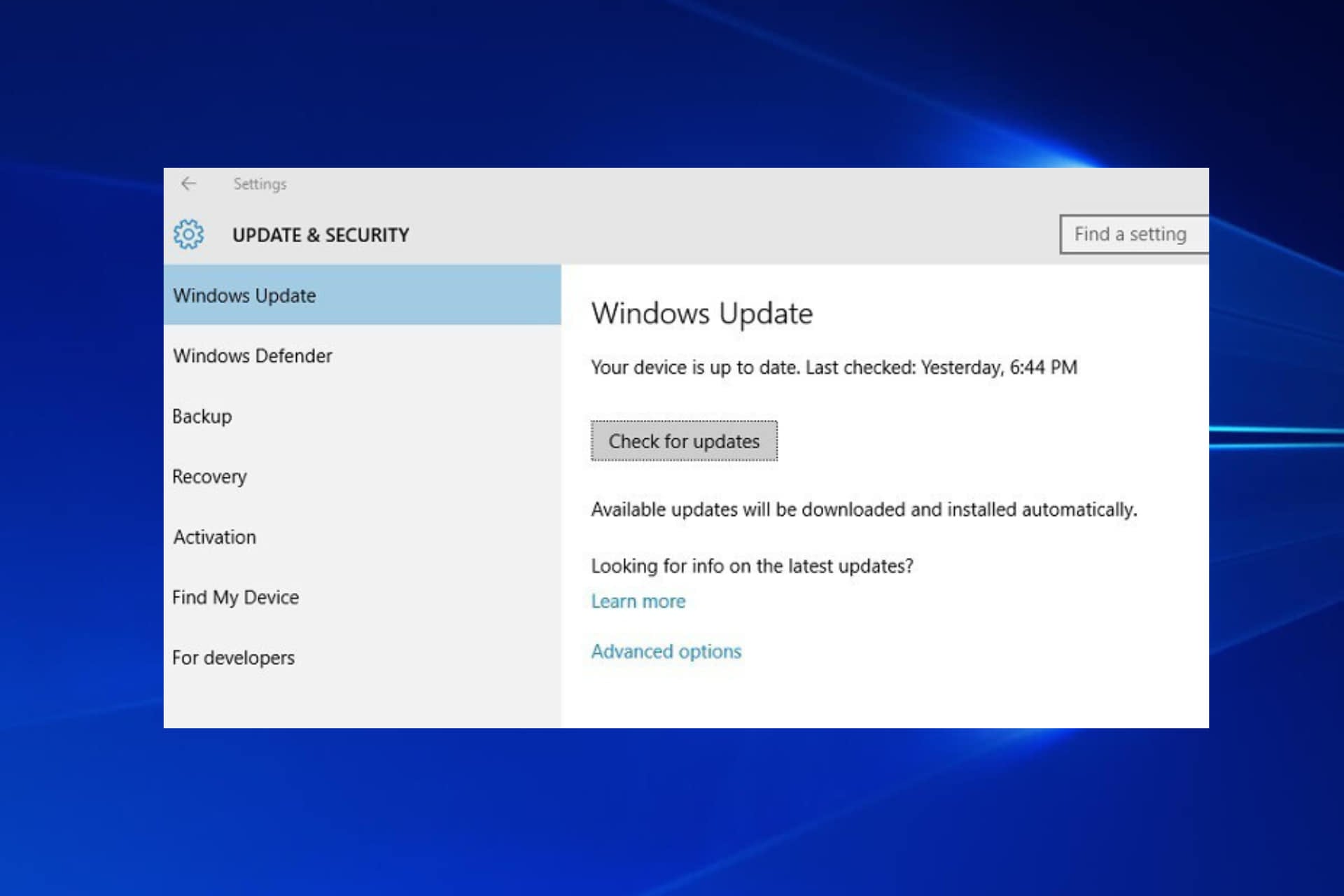Open the Backup section
Image resolution: width=1344 pixels, height=896 pixels.
202,416
